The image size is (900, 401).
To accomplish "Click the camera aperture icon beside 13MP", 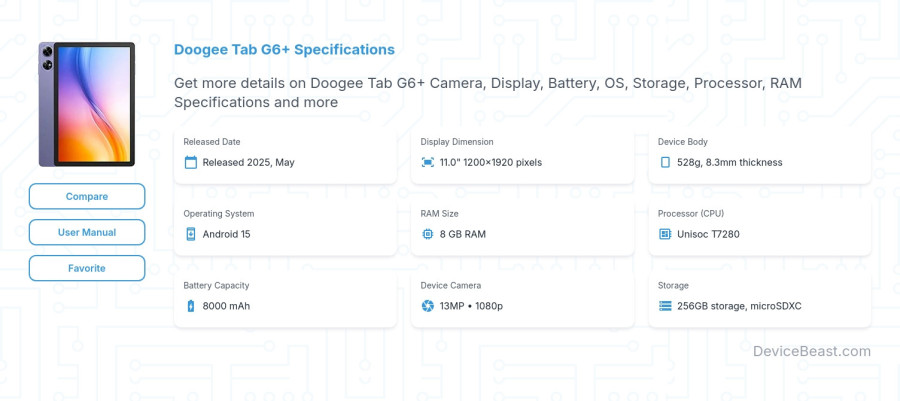I will coord(428,306).
